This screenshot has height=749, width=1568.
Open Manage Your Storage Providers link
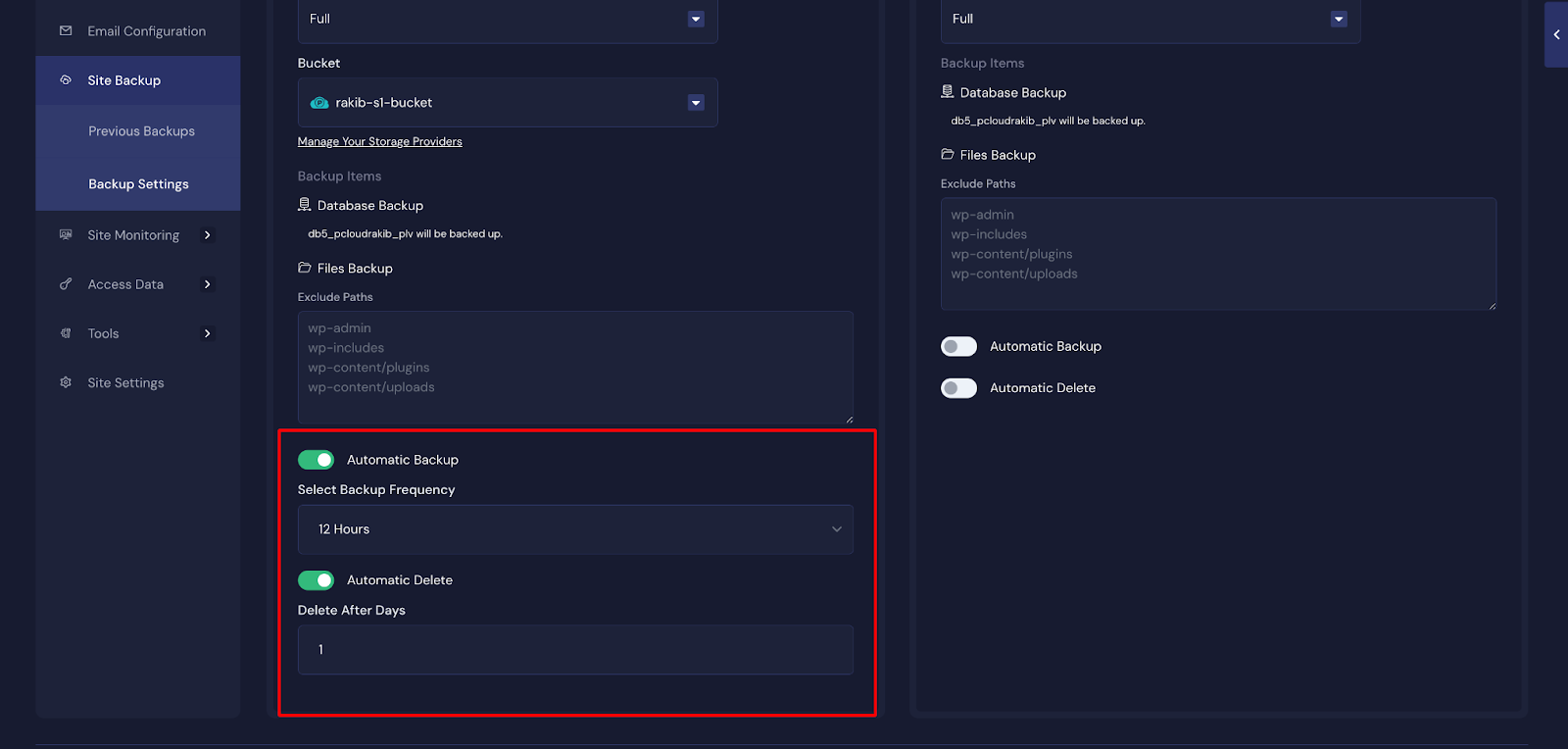tap(379, 142)
